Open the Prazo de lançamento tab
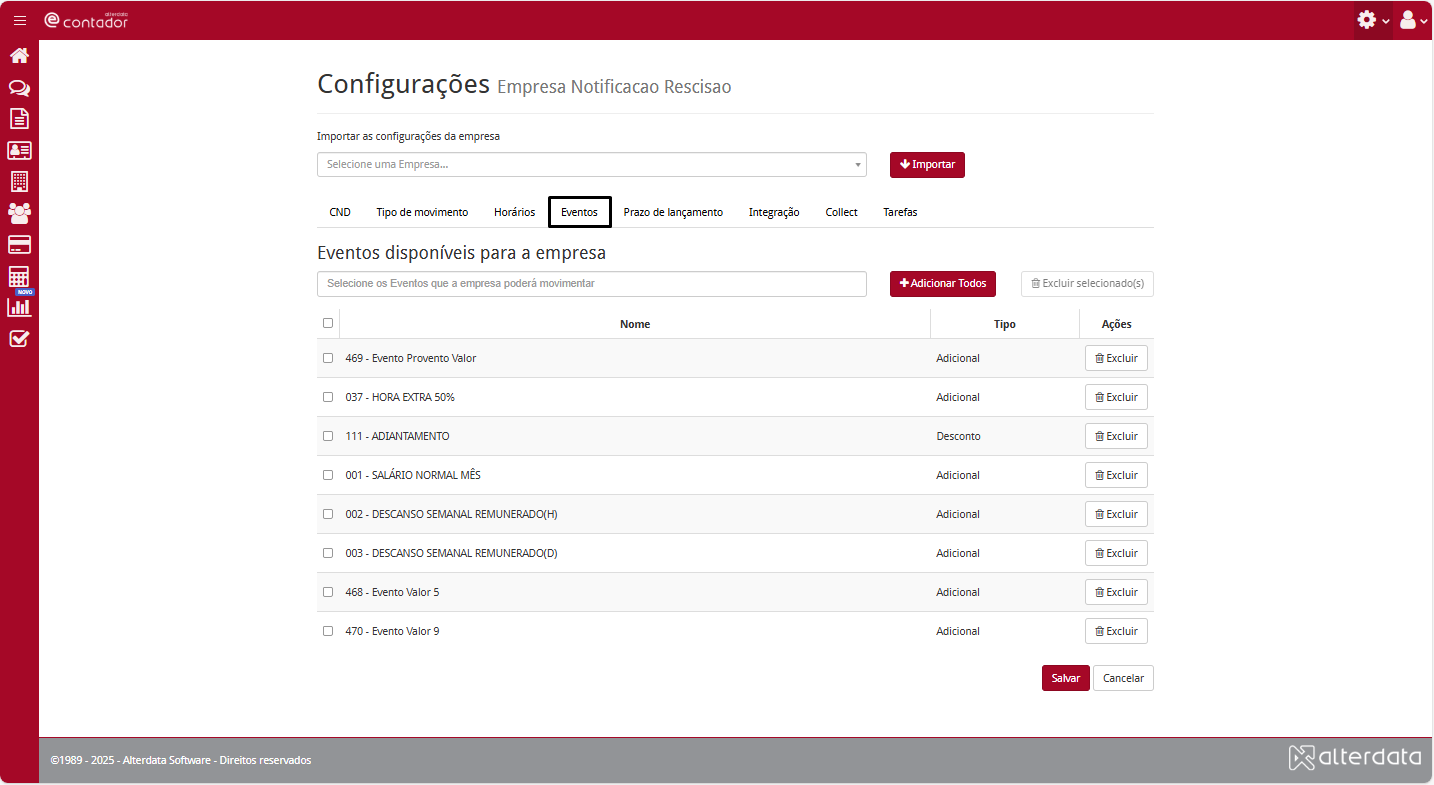The width and height of the screenshot is (1434, 785). (x=673, y=212)
